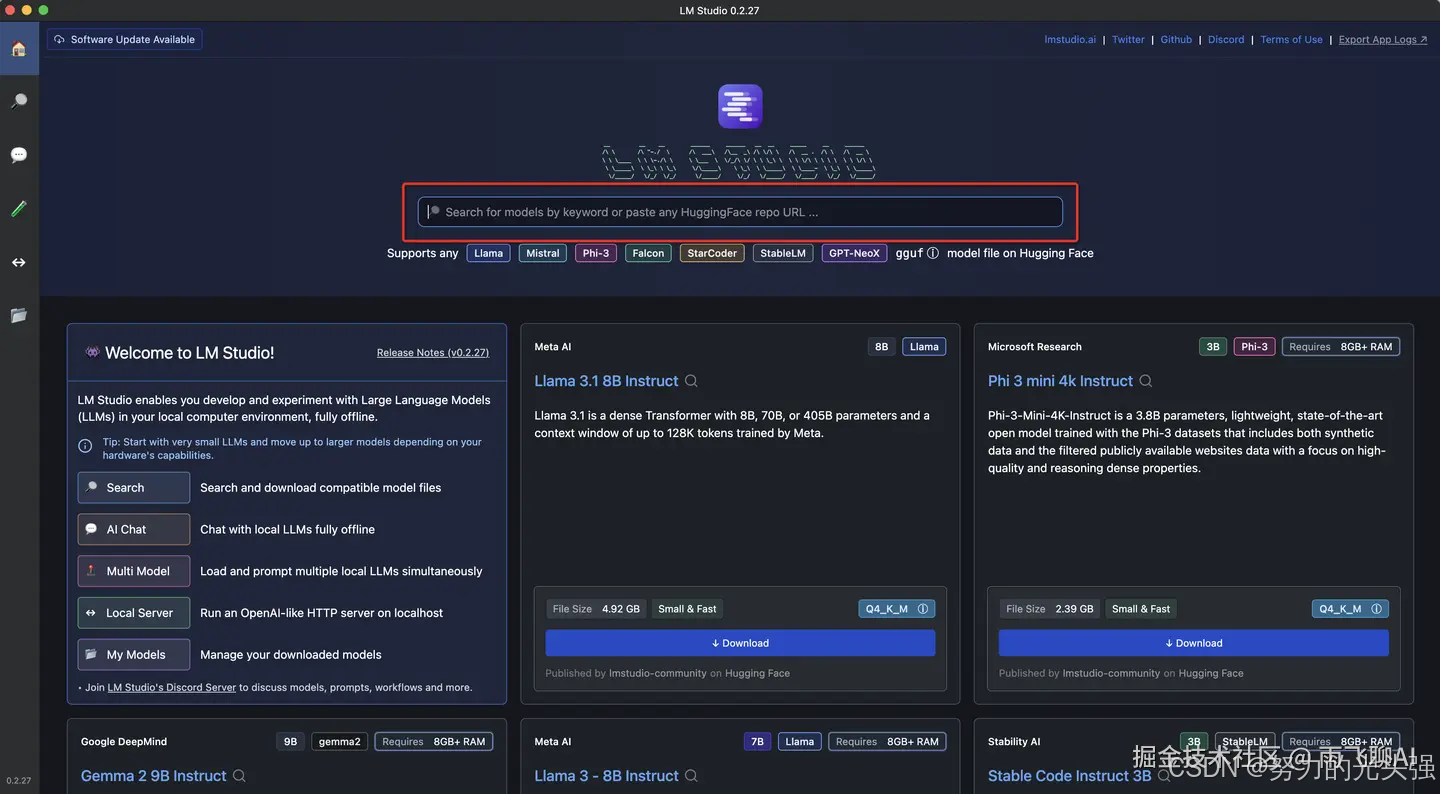This screenshot has width=1440, height=794.
Task: Click Requires 8GB+ RAM badge on Phi 3 card
Action: (1341, 347)
